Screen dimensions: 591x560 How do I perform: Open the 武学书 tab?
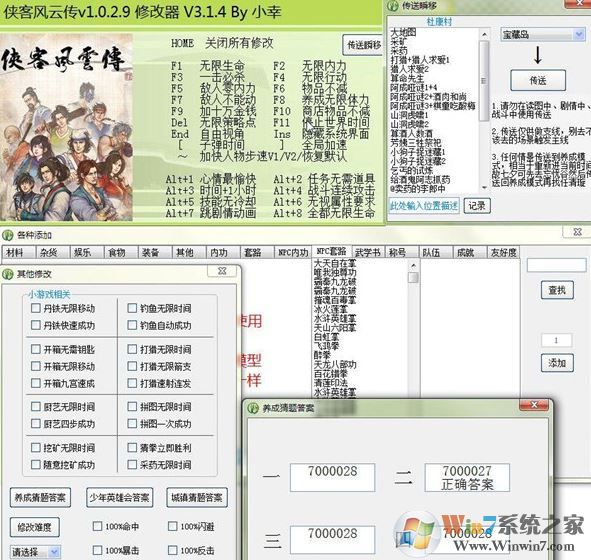pos(368,252)
